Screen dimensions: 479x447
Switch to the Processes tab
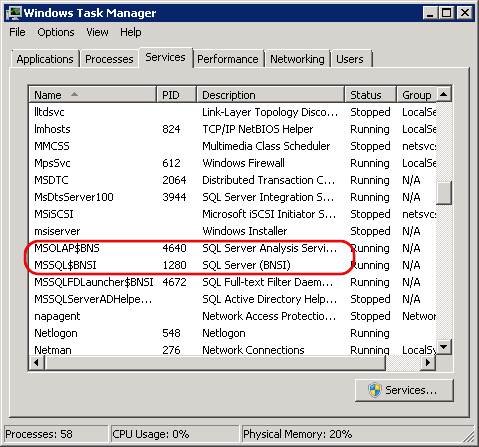coord(109,59)
